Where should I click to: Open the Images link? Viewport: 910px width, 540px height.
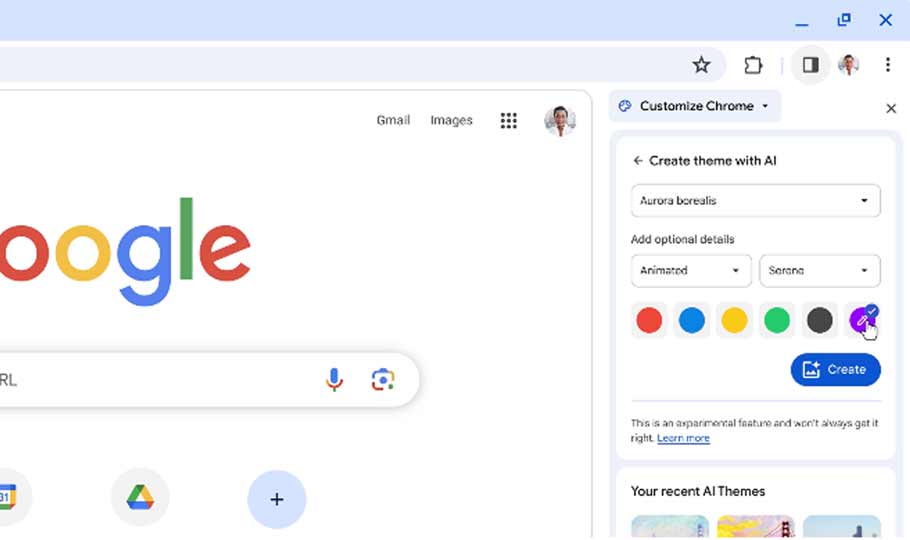452,120
